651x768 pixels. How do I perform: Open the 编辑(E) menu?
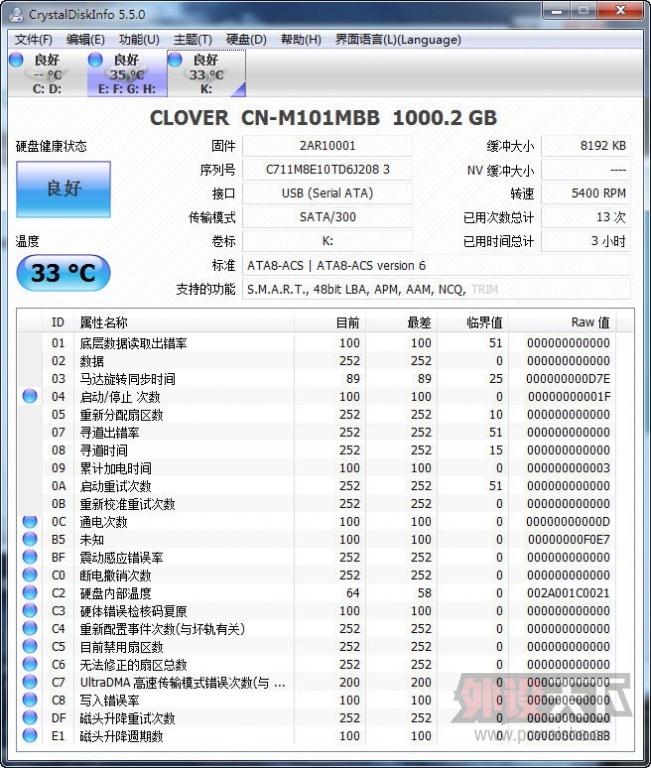point(86,40)
